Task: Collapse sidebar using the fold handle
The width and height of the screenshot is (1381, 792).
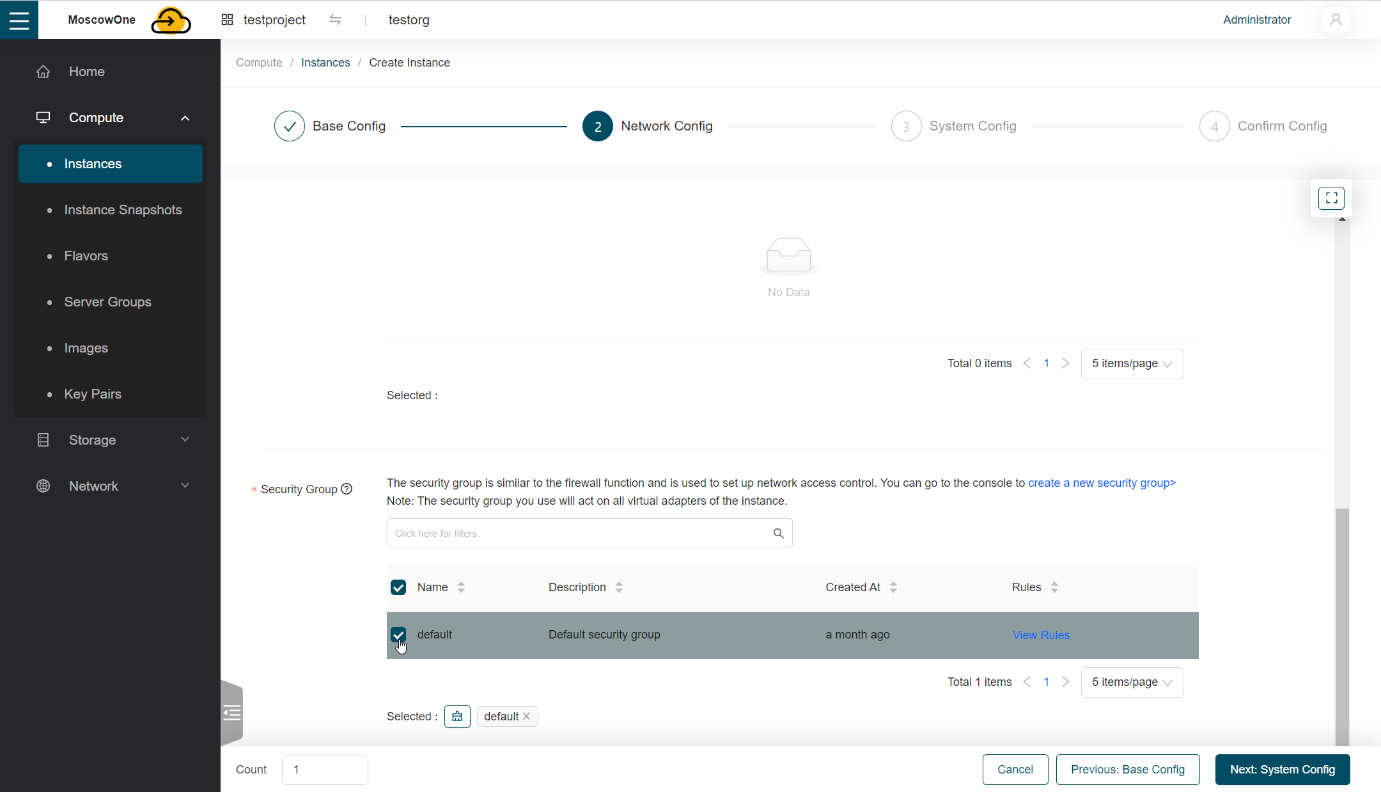Action: coord(232,713)
